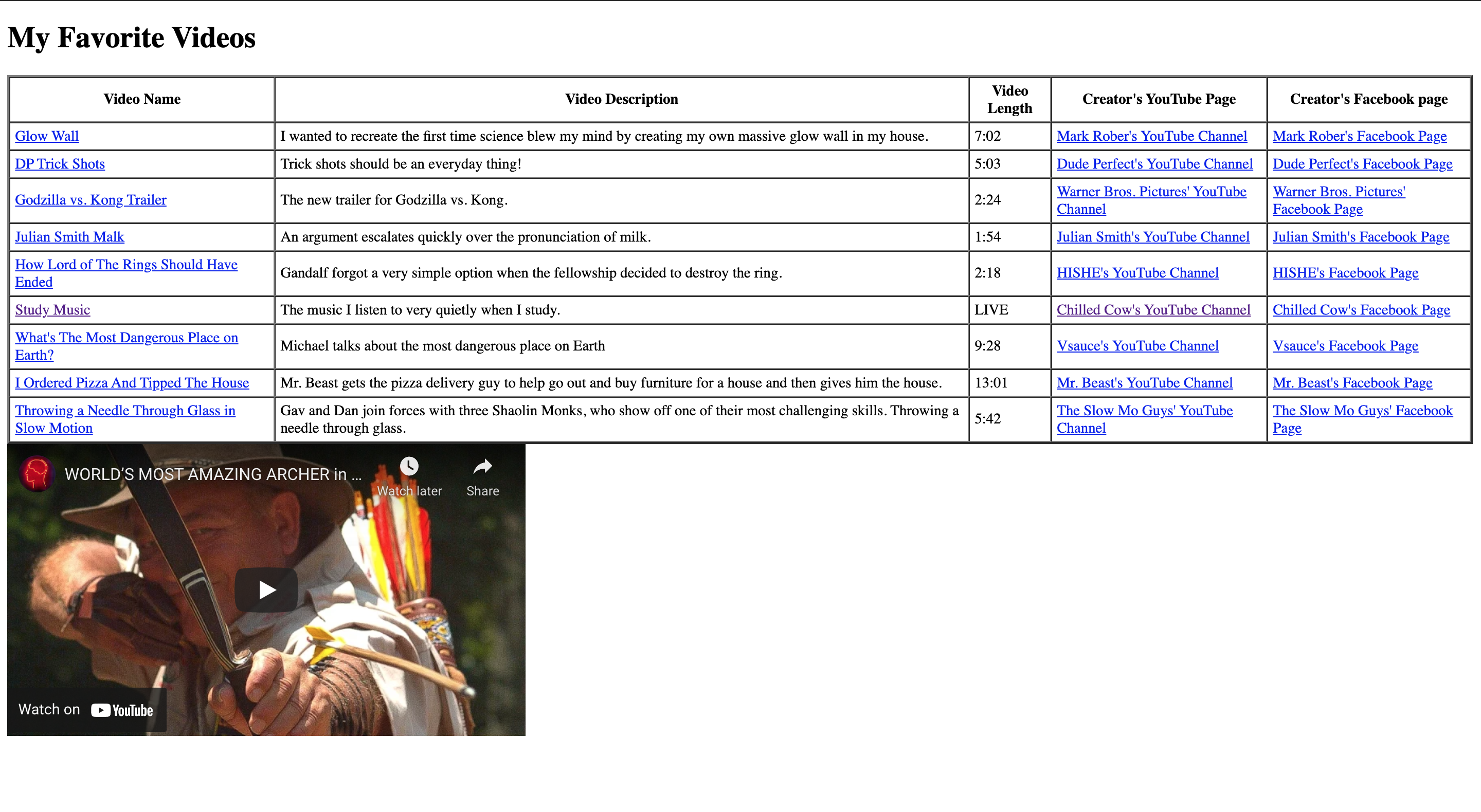Screen dimensions: 1481x812
Task: Click the Share arrow icon
Action: [482, 467]
